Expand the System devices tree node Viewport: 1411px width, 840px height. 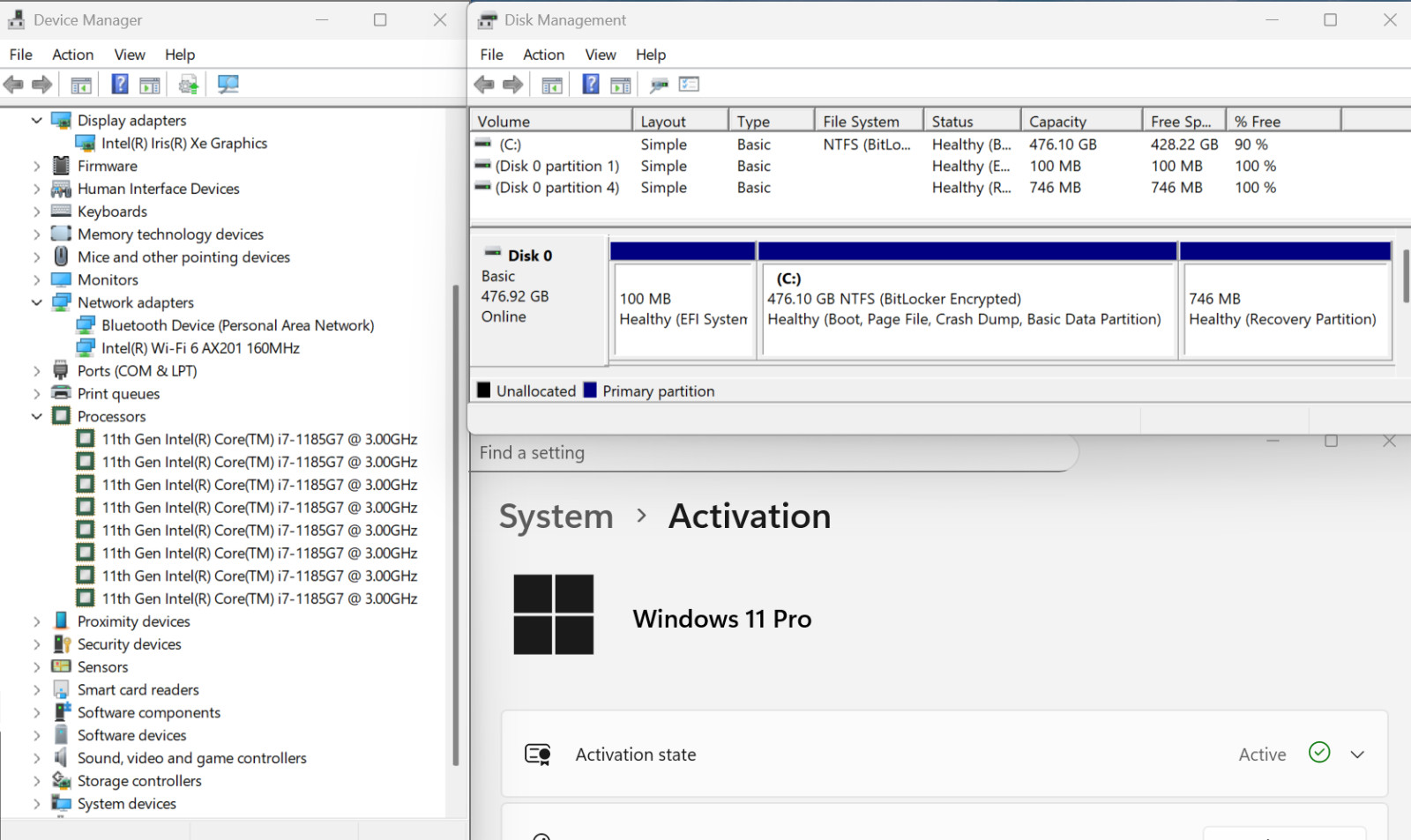pos(36,804)
